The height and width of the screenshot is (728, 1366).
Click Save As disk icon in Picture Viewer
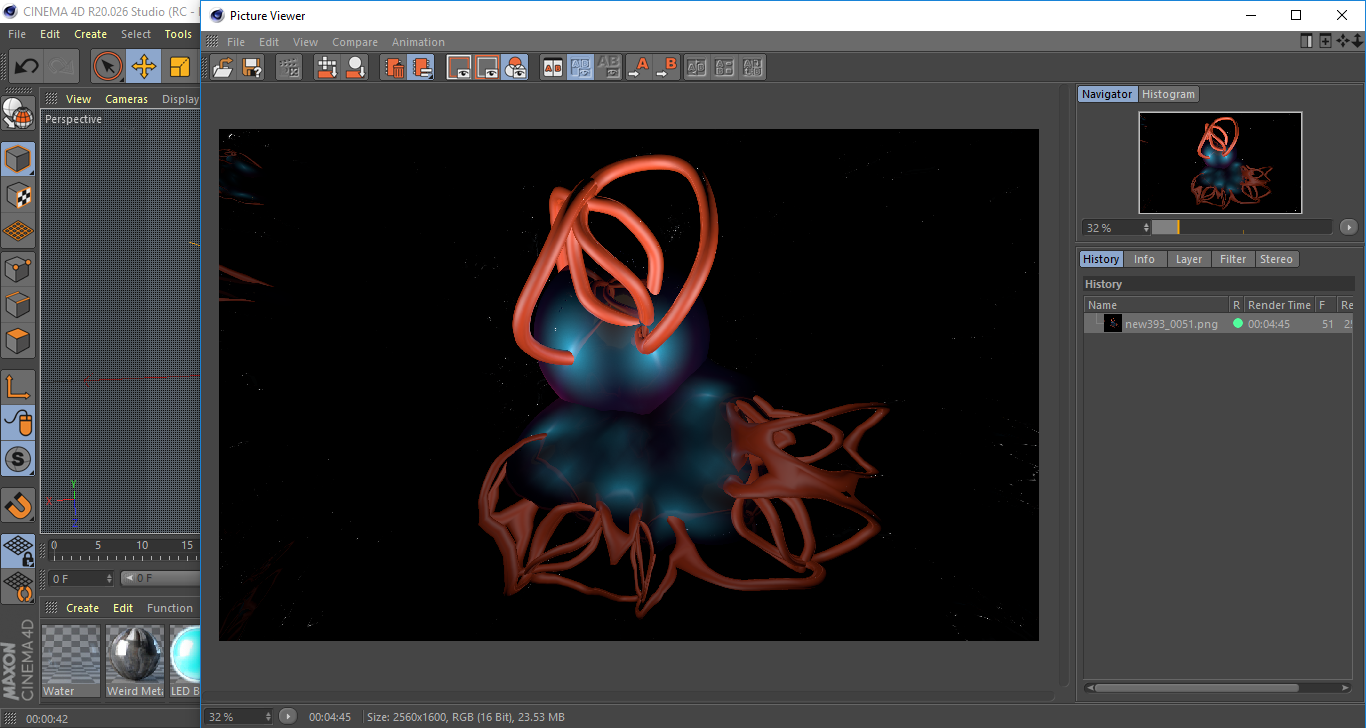pyautogui.click(x=252, y=67)
